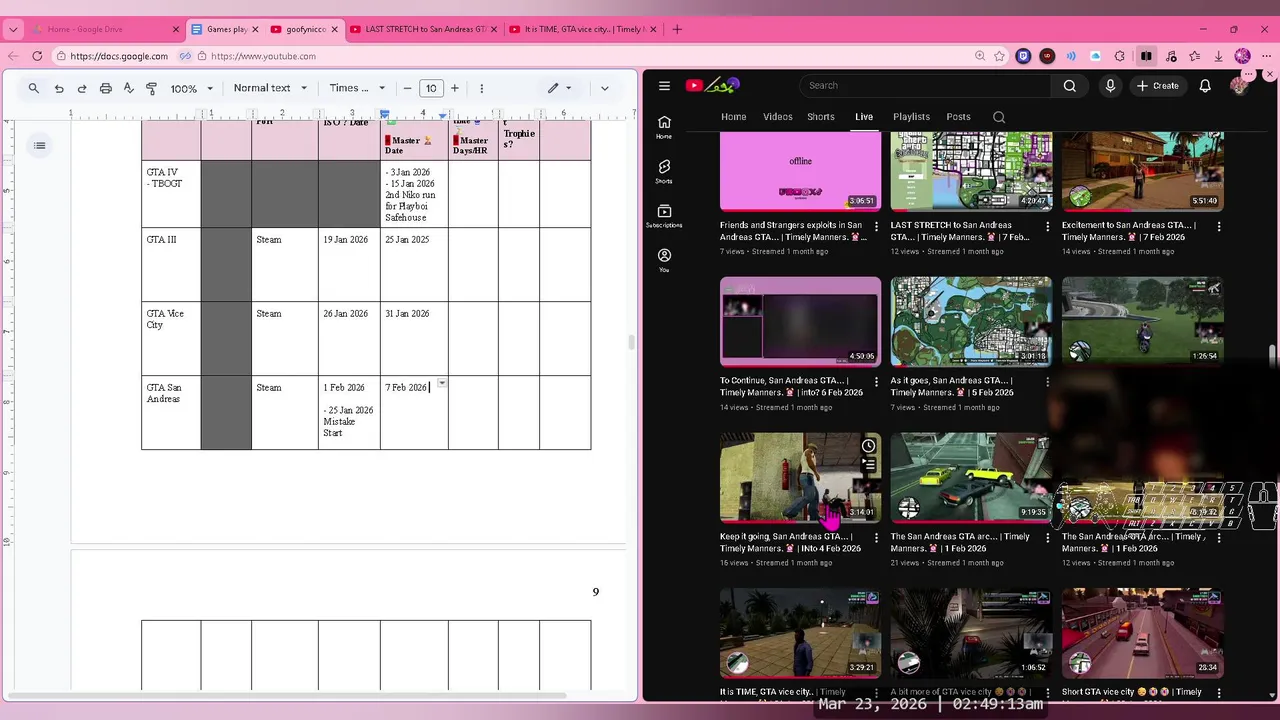1280x720 pixels.
Task: Click the GTA Vice City table cell
Action: (171, 338)
